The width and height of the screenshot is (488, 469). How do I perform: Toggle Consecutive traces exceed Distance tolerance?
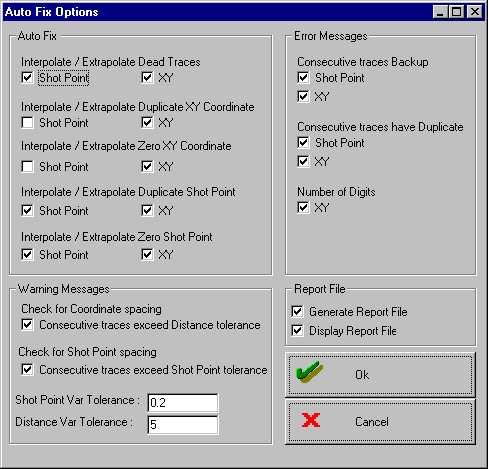click(x=27, y=325)
